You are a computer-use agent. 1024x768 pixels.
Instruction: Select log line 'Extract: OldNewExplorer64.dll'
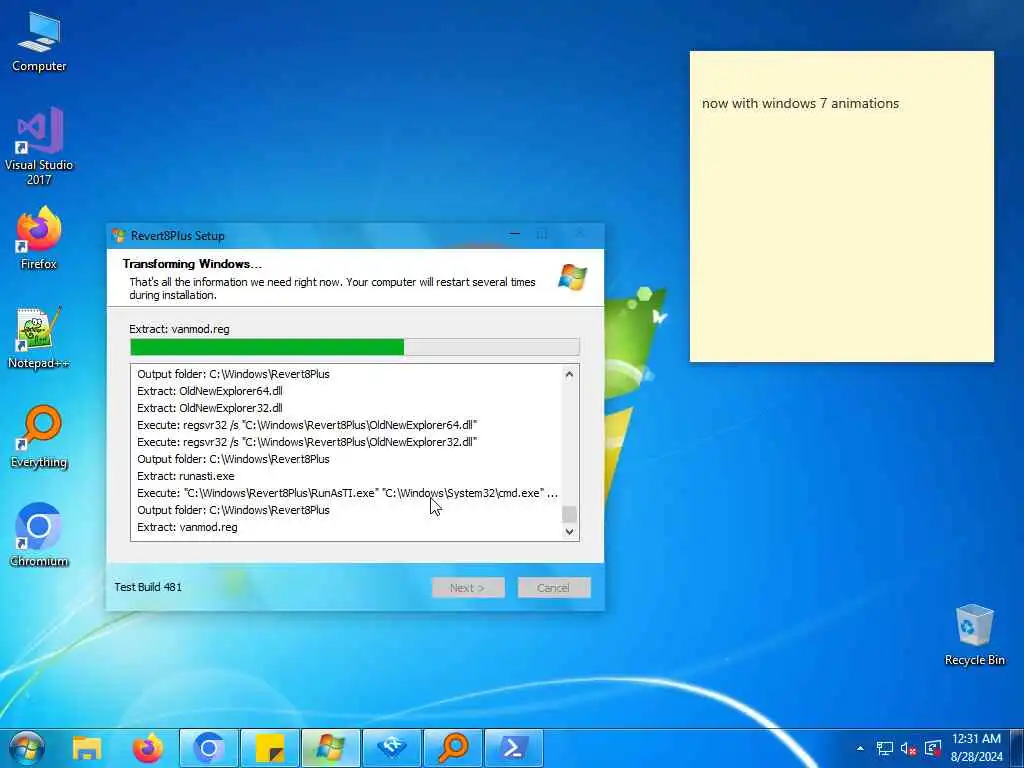pyautogui.click(x=210, y=391)
